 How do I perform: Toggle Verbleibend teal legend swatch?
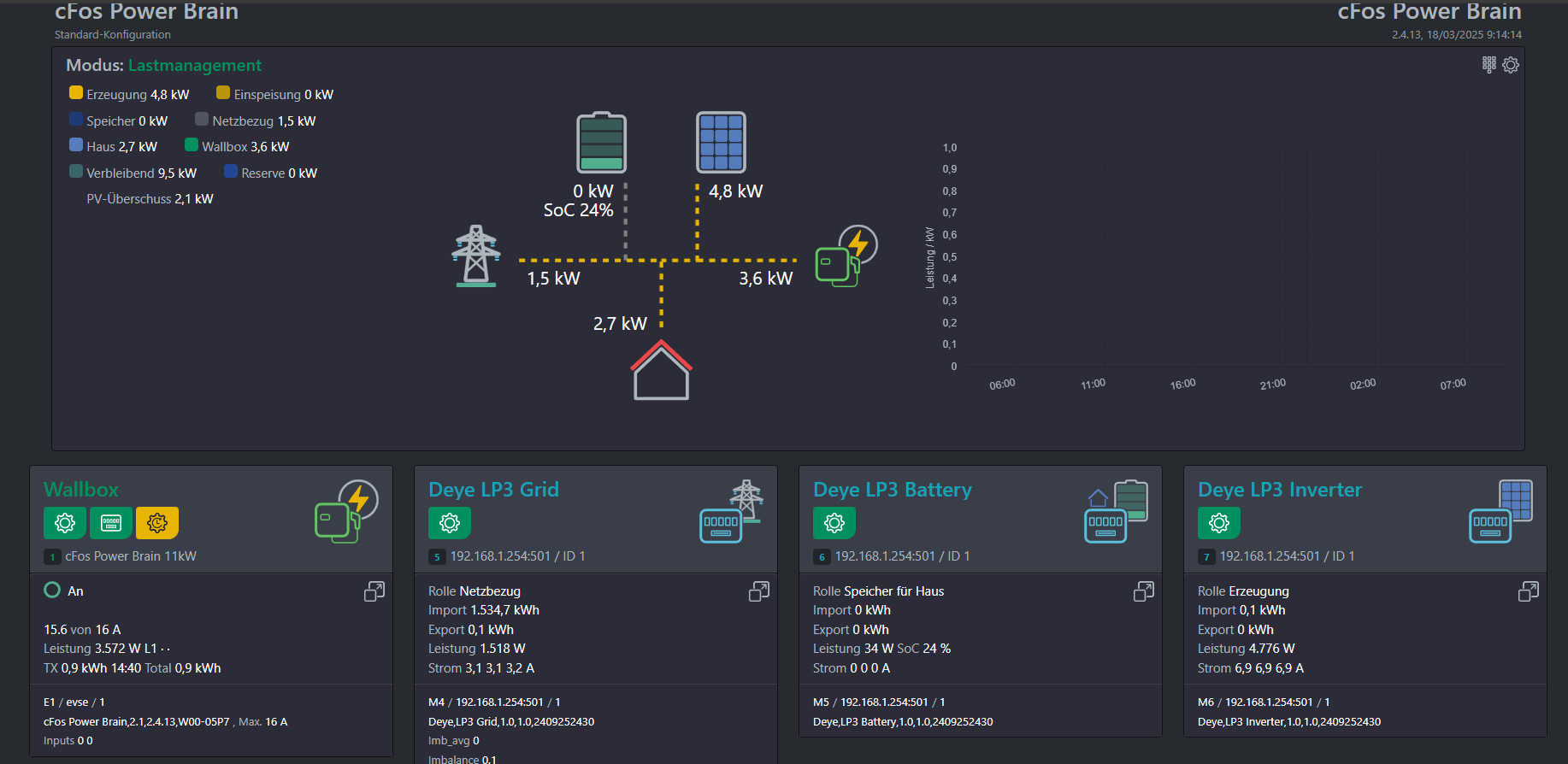coord(76,172)
